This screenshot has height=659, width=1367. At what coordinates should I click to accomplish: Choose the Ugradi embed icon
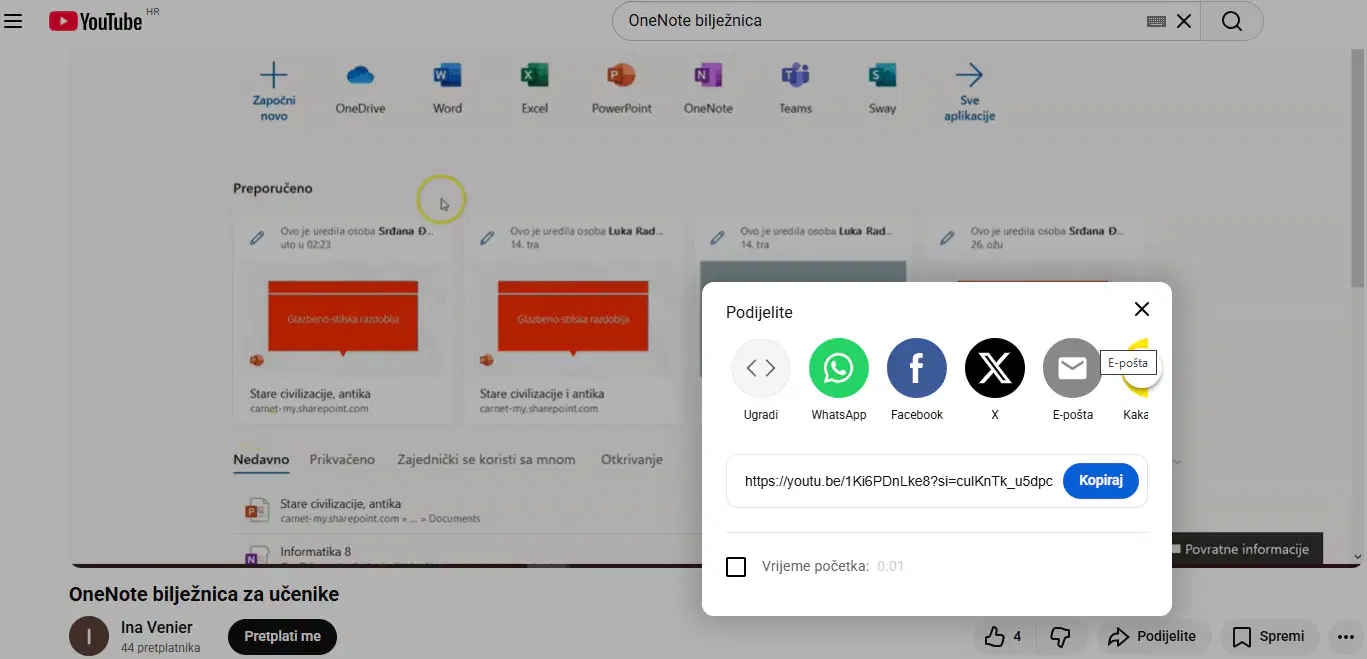click(761, 368)
